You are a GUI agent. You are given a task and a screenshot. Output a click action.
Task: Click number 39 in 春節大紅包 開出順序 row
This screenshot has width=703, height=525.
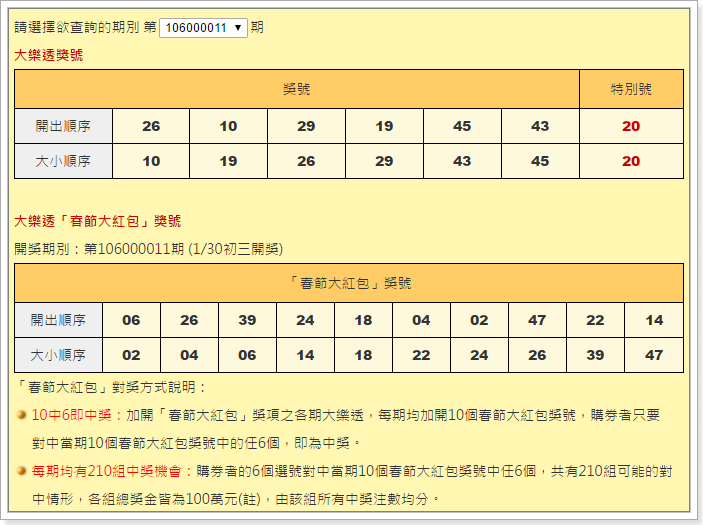point(247,320)
